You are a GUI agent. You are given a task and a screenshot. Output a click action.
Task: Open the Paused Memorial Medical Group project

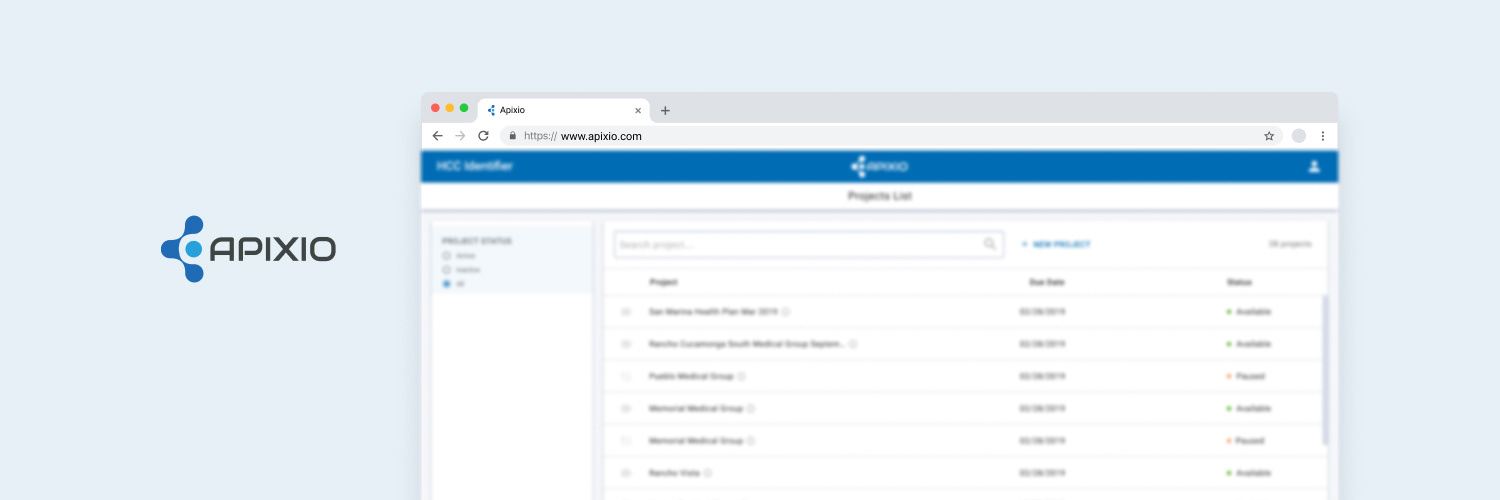click(696, 440)
